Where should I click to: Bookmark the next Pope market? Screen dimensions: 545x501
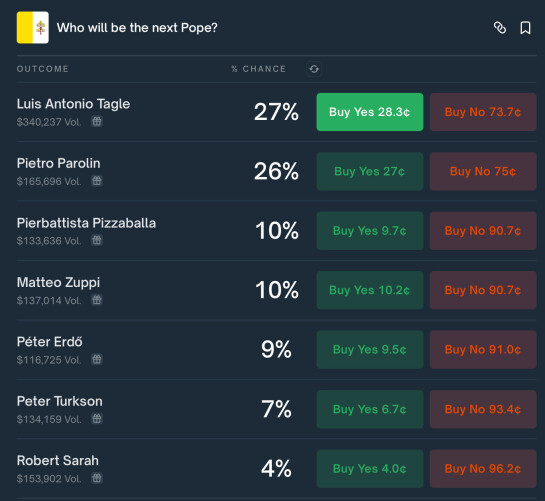pos(525,28)
